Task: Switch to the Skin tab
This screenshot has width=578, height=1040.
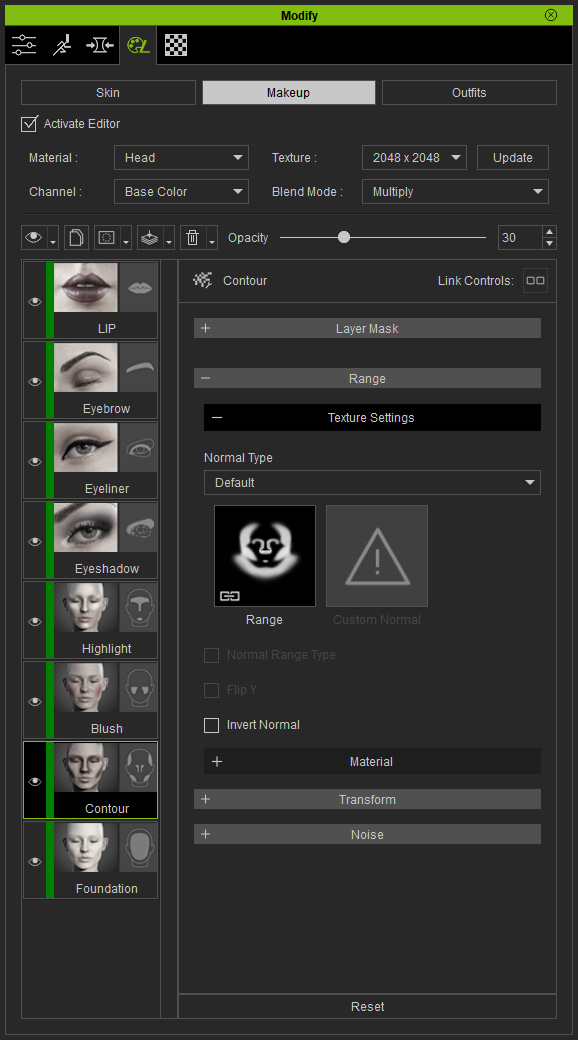Action: (108, 93)
